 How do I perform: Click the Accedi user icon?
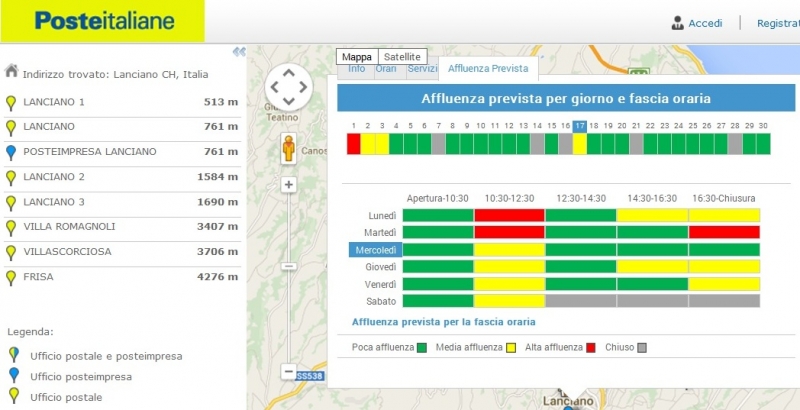pos(678,23)
